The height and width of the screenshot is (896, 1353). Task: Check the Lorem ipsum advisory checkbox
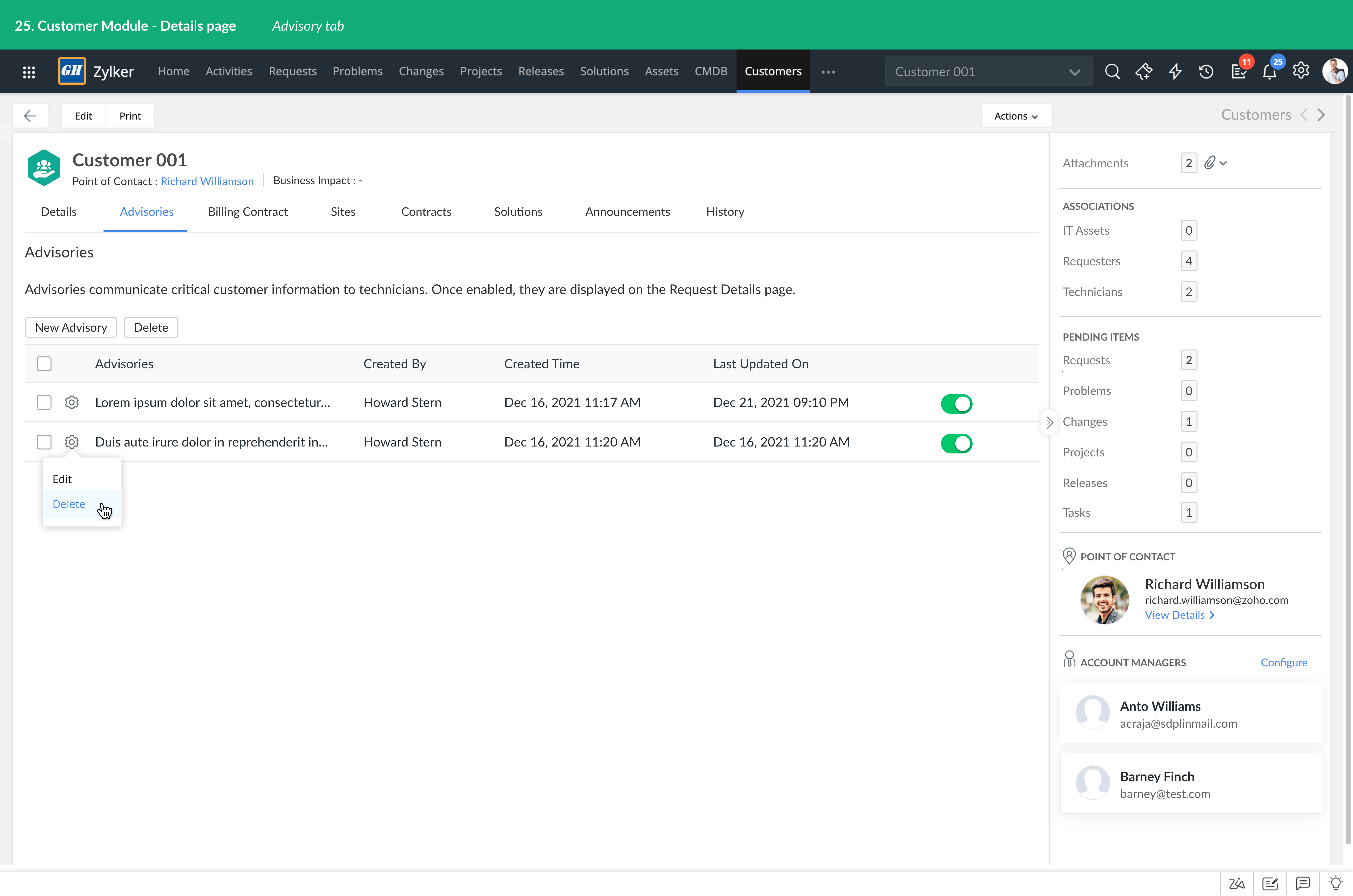44,402
